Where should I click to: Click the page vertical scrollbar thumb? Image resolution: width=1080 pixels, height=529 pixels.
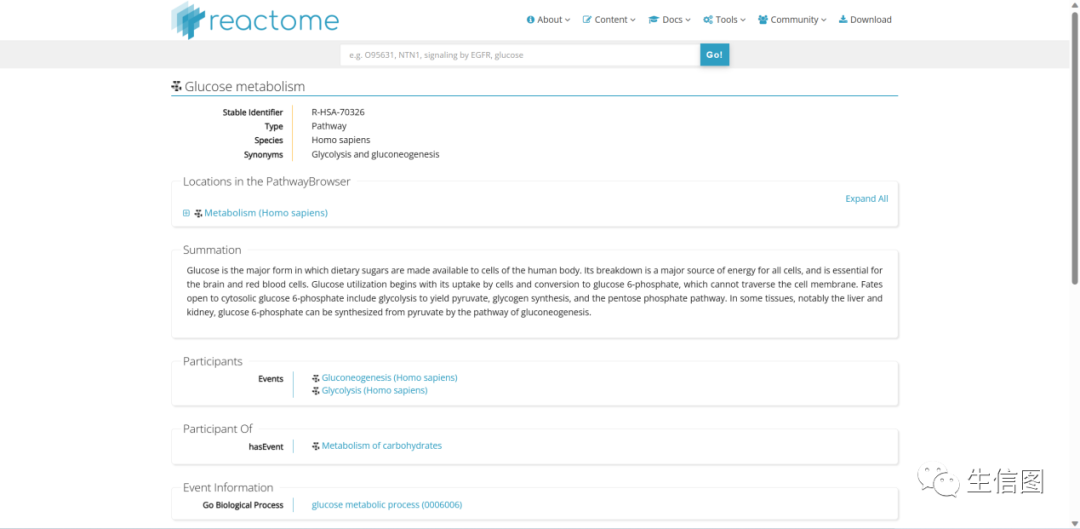(x=1074, y=146)
